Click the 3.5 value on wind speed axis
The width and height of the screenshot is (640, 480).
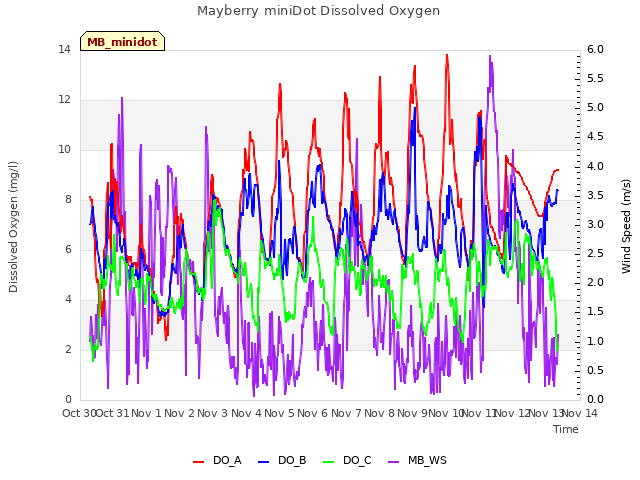(595, 196)
